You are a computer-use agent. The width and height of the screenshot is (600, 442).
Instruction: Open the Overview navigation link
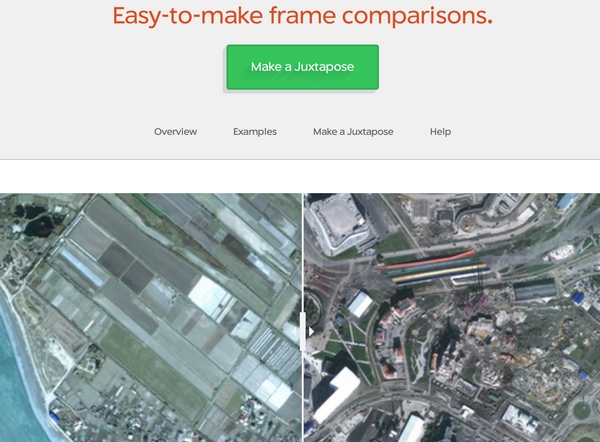pyautogui.click(x=175, y=132)
